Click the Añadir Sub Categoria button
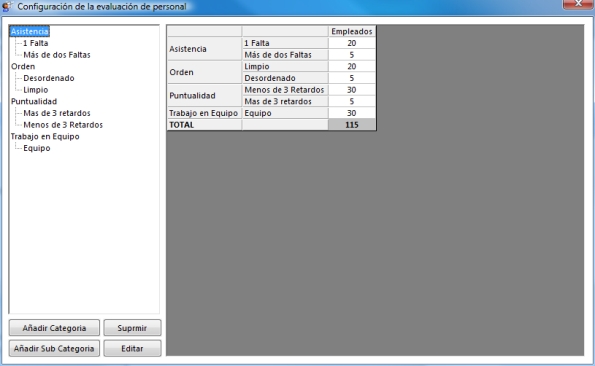595x366 pixels. 54,349
